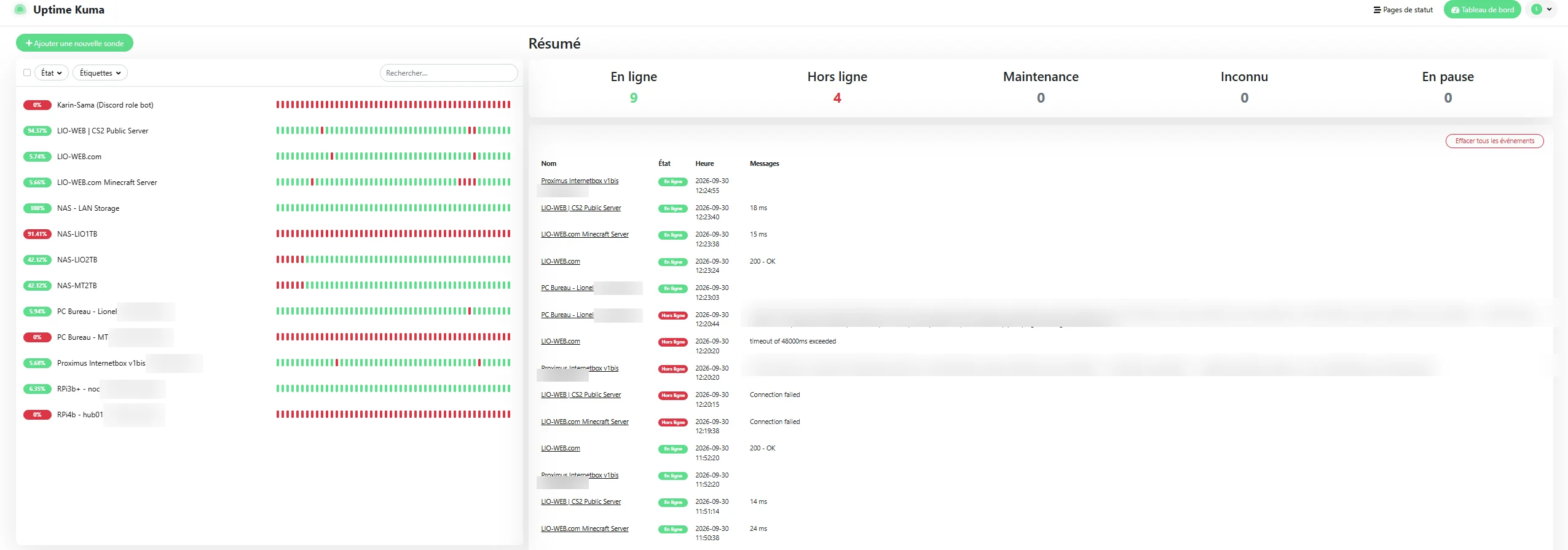Image resolution: width=1568 pixels, height=550 pixels.
Task: Click the LIO-WEB.com link in the timeout event row
Action: pos(561,342)
